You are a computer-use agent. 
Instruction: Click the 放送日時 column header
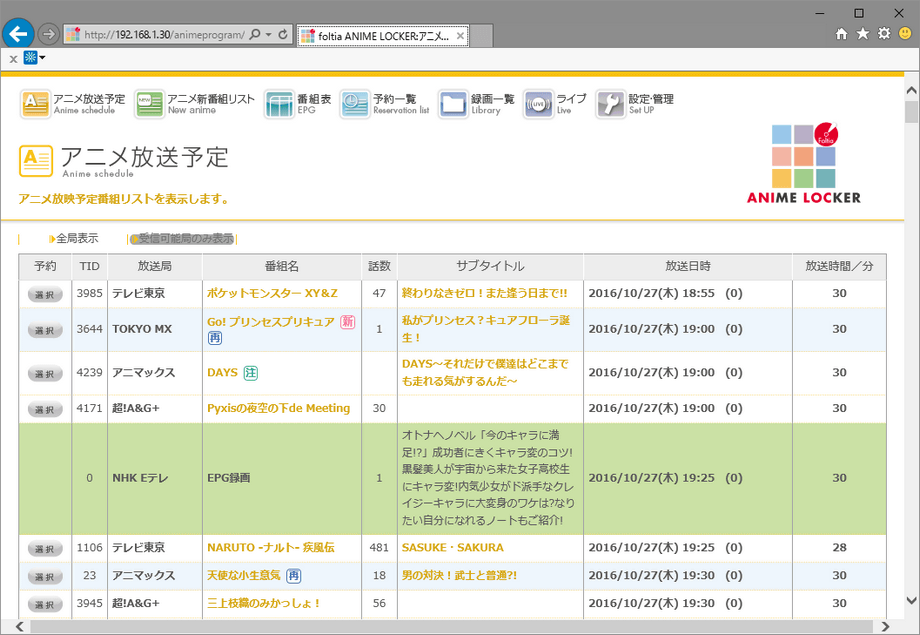point(688,266)
